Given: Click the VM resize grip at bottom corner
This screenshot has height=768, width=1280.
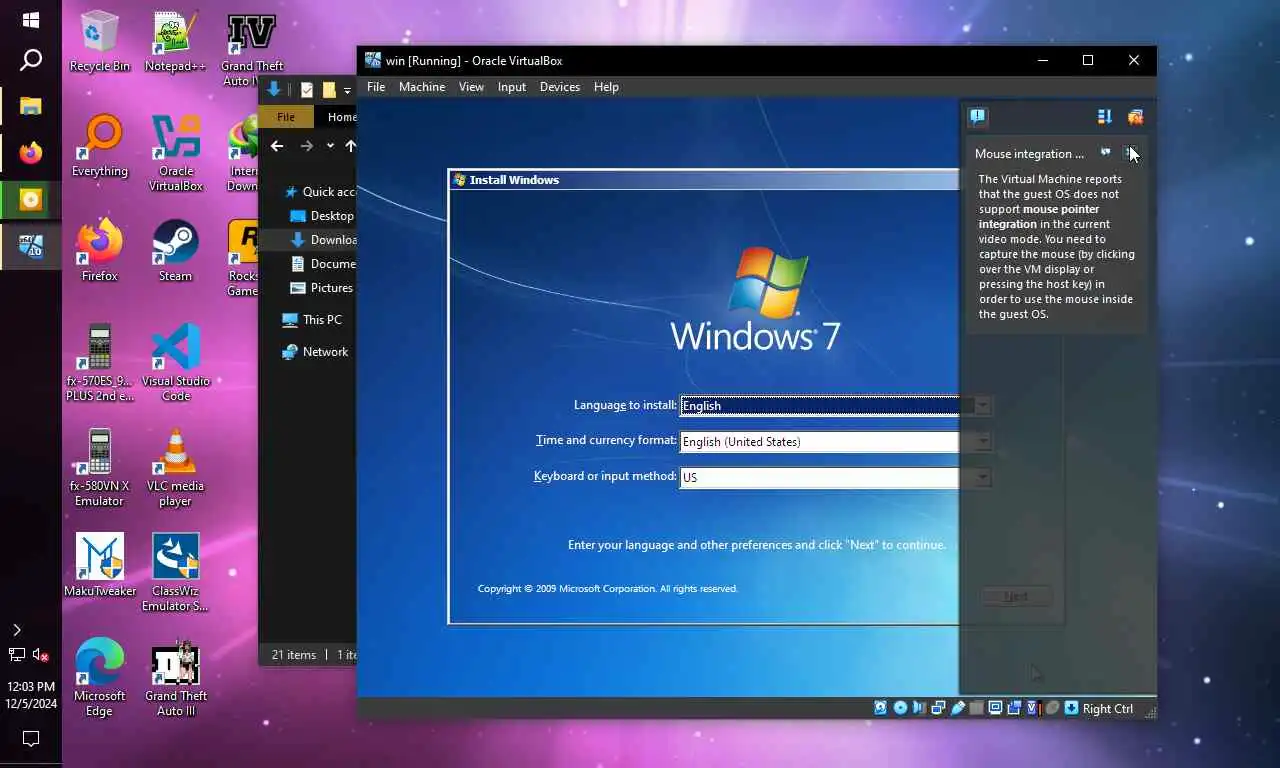Looking at the screenshot, I should click(x=1149, y=711).
